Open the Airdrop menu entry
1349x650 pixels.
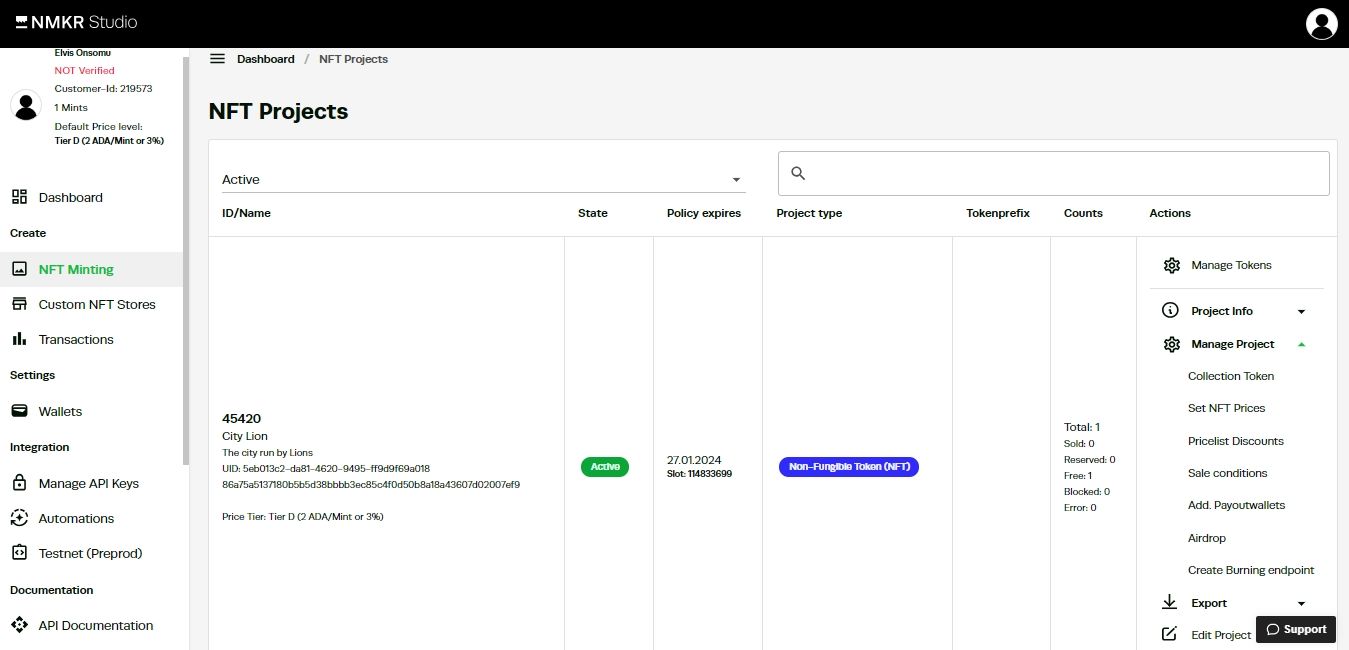click(1206, 538)
